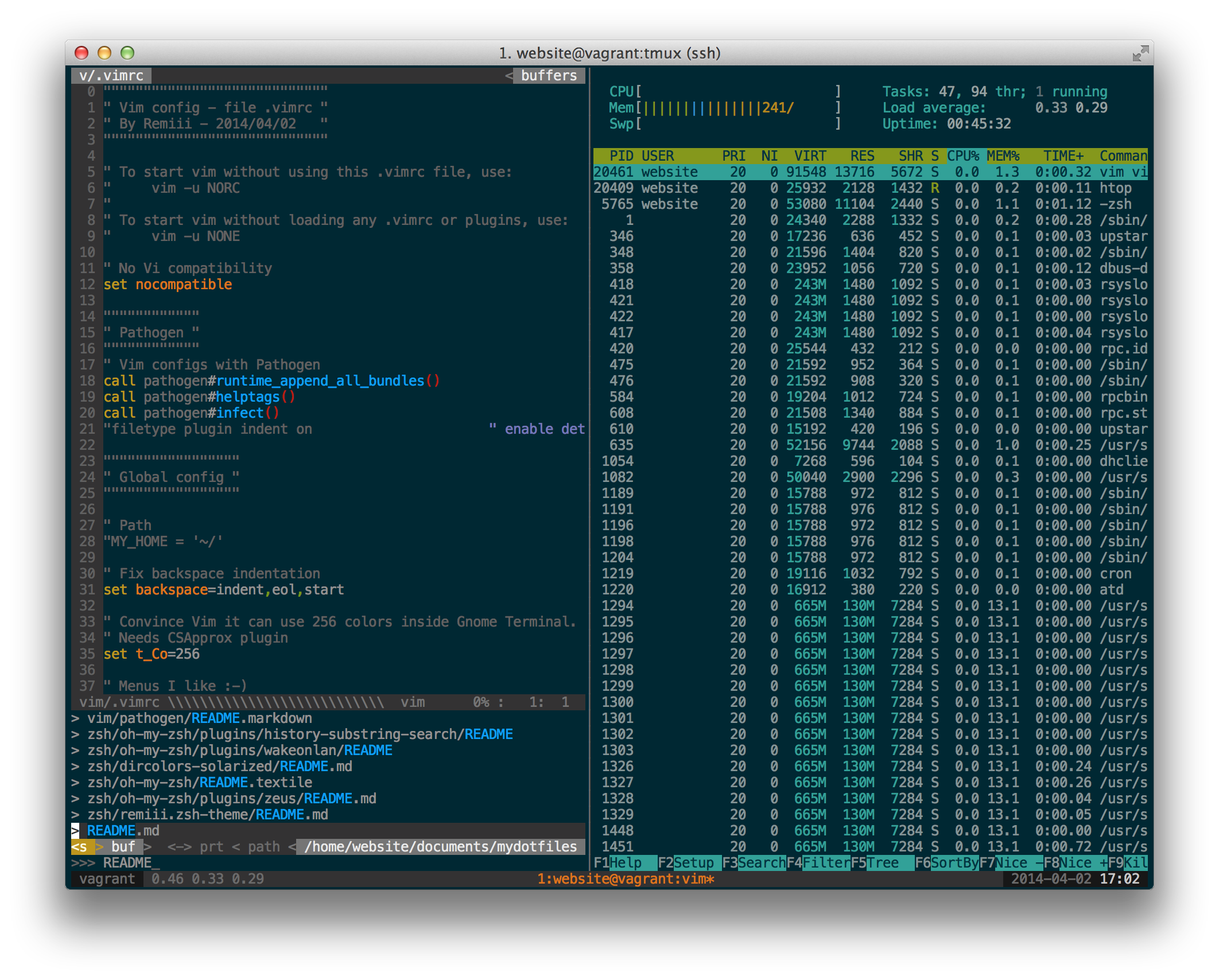Sort by the PID column header
1219x980 pixels.
pos(621,156)
